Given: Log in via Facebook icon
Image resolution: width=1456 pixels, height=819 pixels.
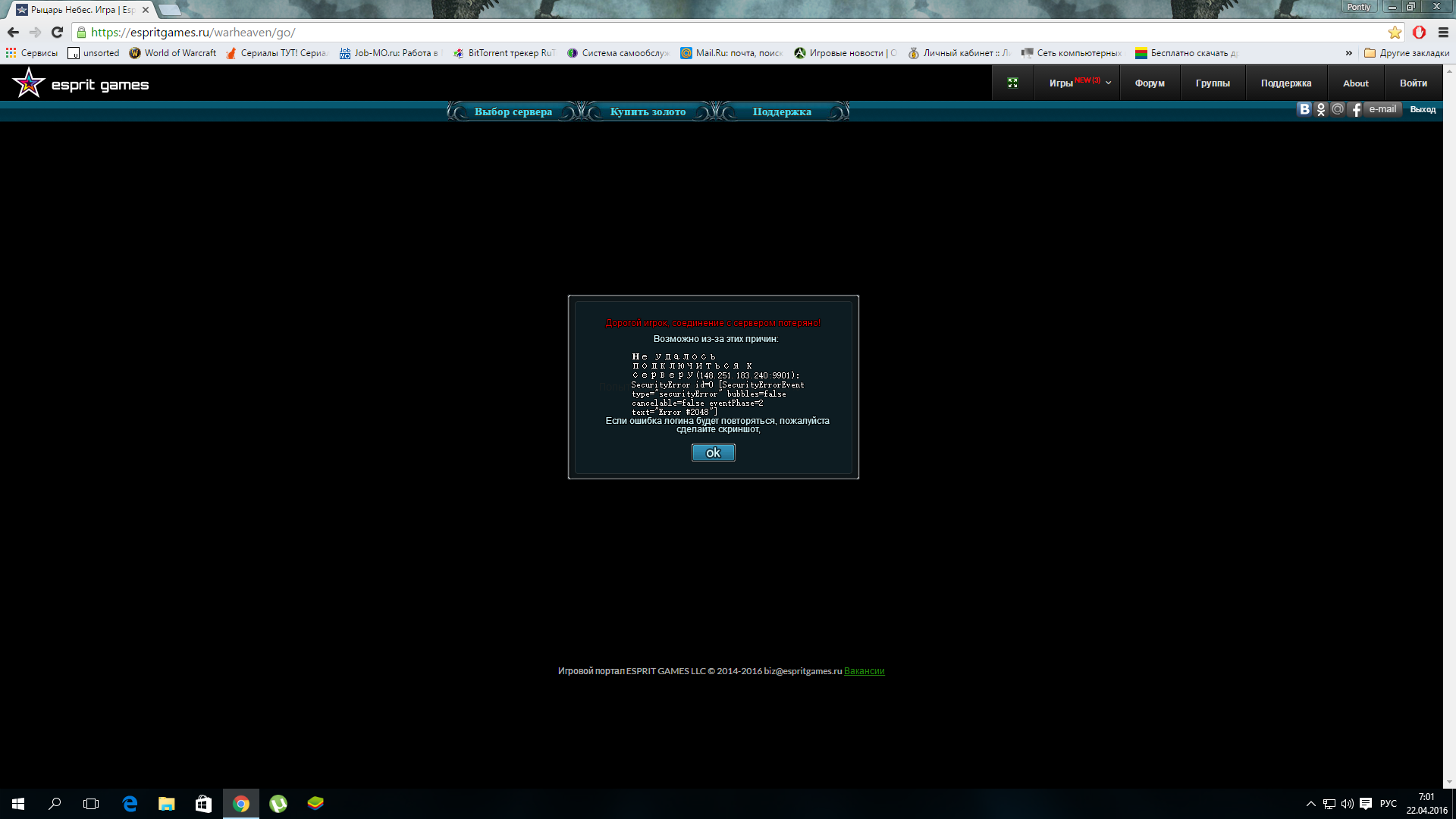Looking at the screenshot, I should (x=1356, y=109).
